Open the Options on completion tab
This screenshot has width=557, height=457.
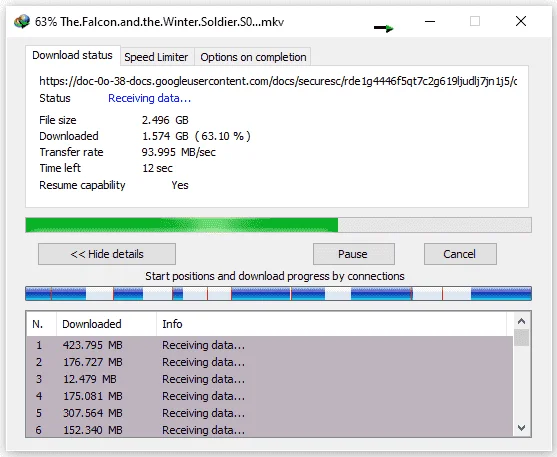(x=253, y=57)
